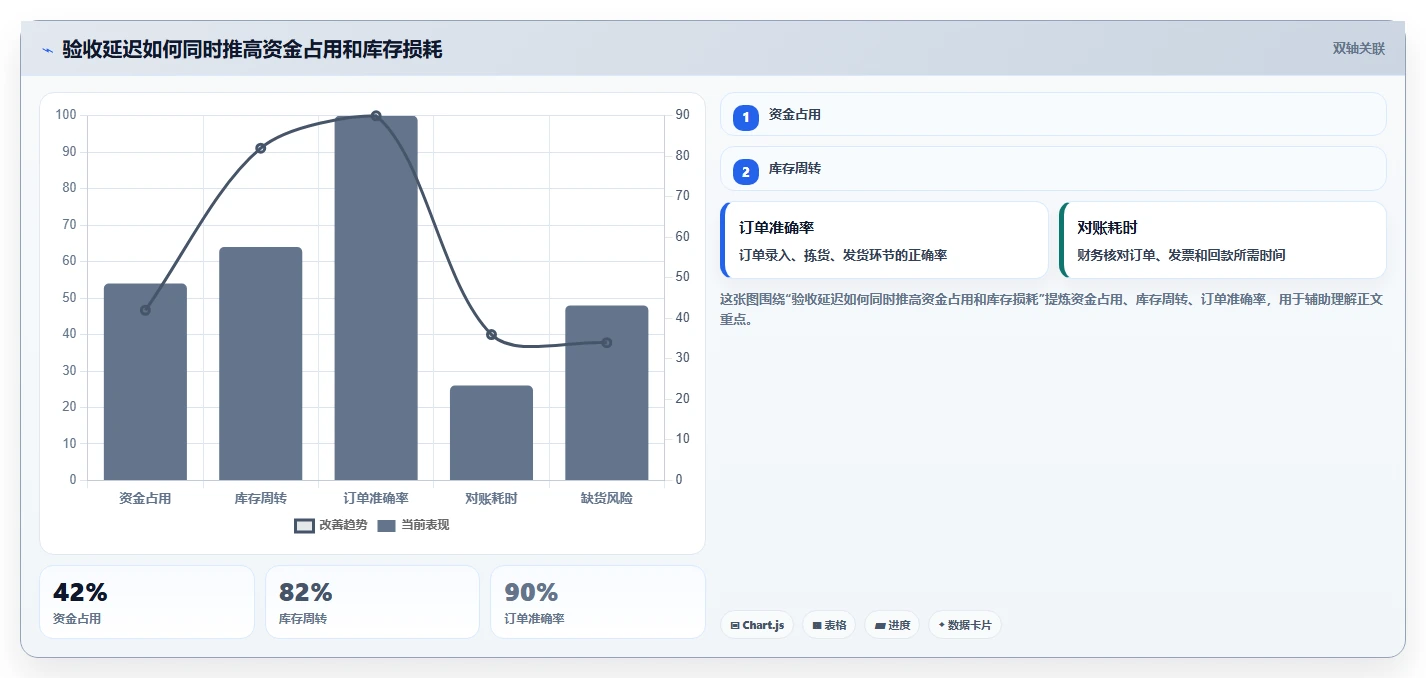Viewport: 1426px width, 678px height.
Task: Toggle the 当前表现 legend swatch
Action: 387,525
